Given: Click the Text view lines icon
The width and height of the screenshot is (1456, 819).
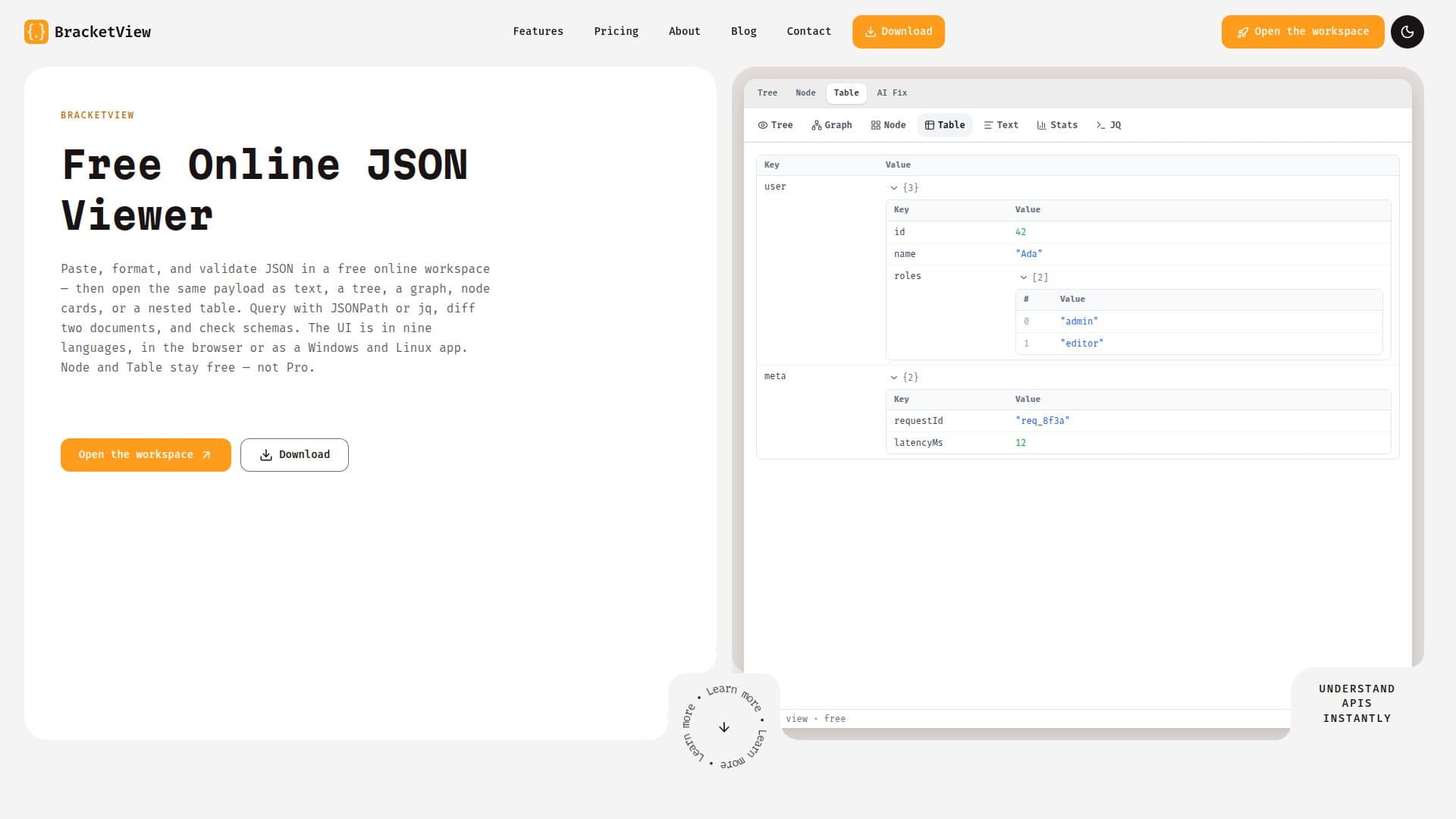Looking at the screenshot, I should tap(988, 125).
